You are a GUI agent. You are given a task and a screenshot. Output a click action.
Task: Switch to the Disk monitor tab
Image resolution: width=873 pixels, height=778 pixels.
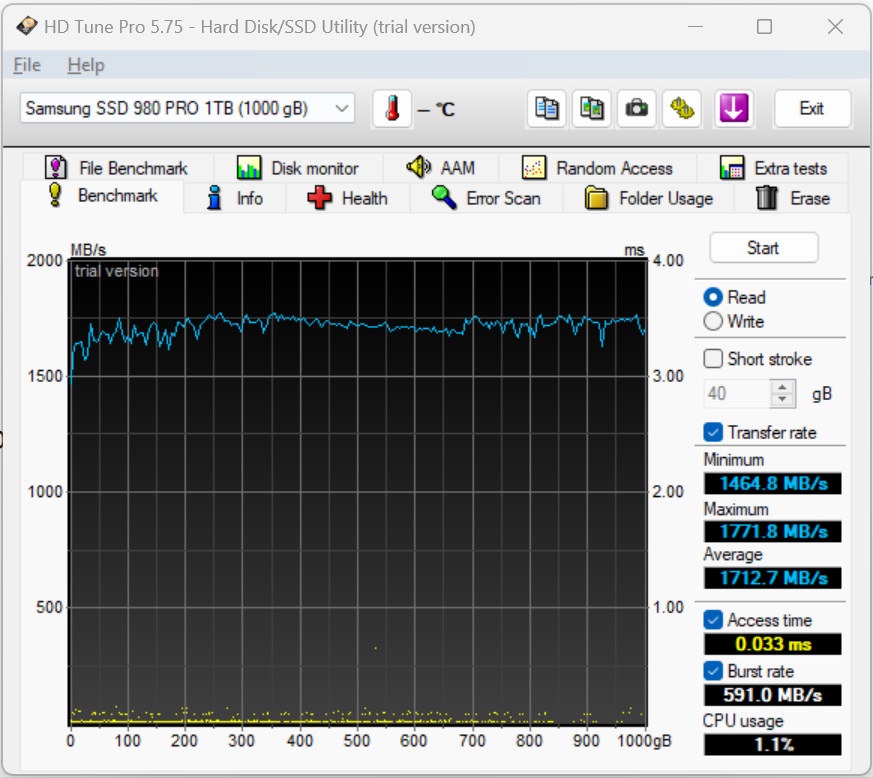pos(298,168)
